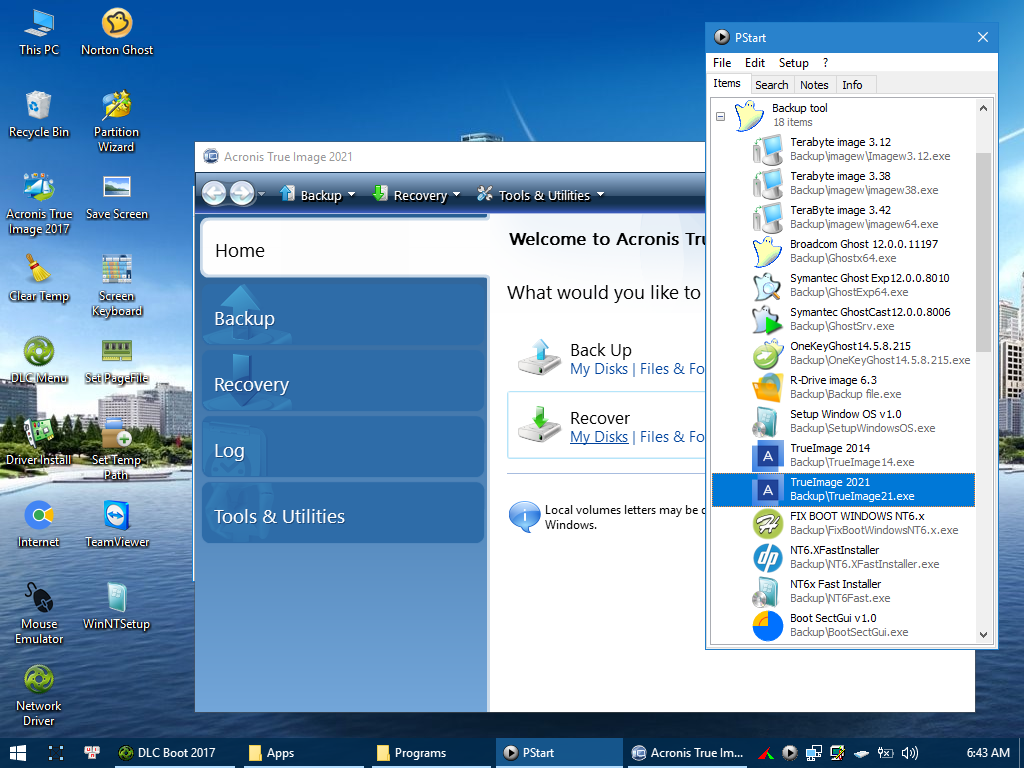Open the PStart Edit menu
The width and height of the screenshot is (1024, 768).
pos(754,63)
